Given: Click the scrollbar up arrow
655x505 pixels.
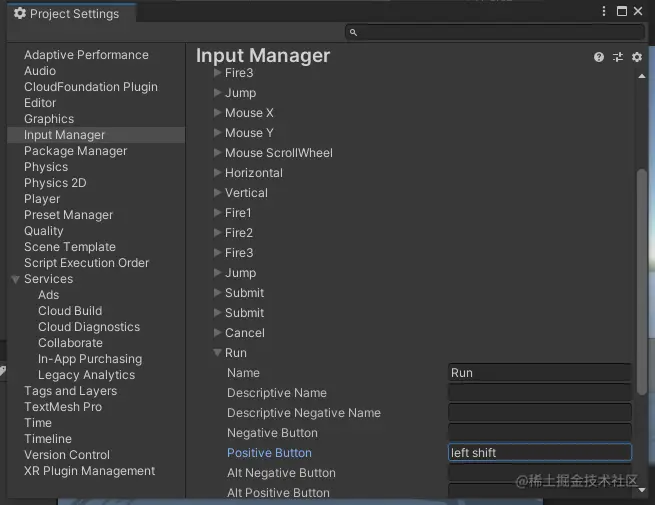Looking at the screenshot, I should coord(642,76).
